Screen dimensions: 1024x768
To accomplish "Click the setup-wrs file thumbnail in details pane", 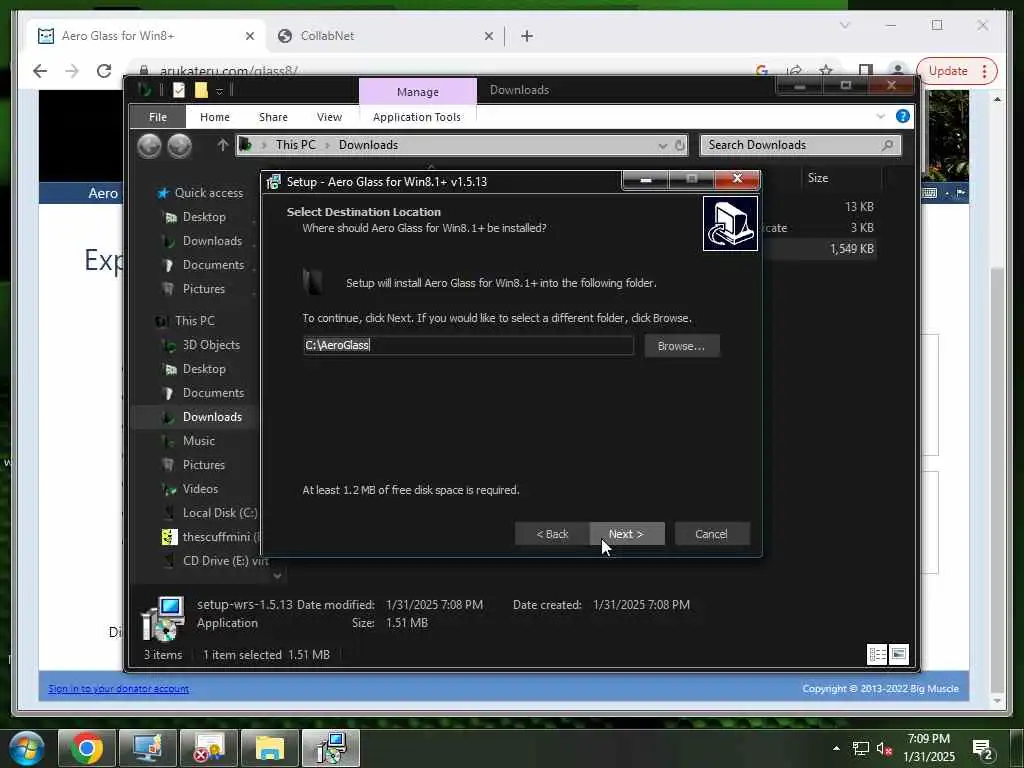I will pos(163,618).
